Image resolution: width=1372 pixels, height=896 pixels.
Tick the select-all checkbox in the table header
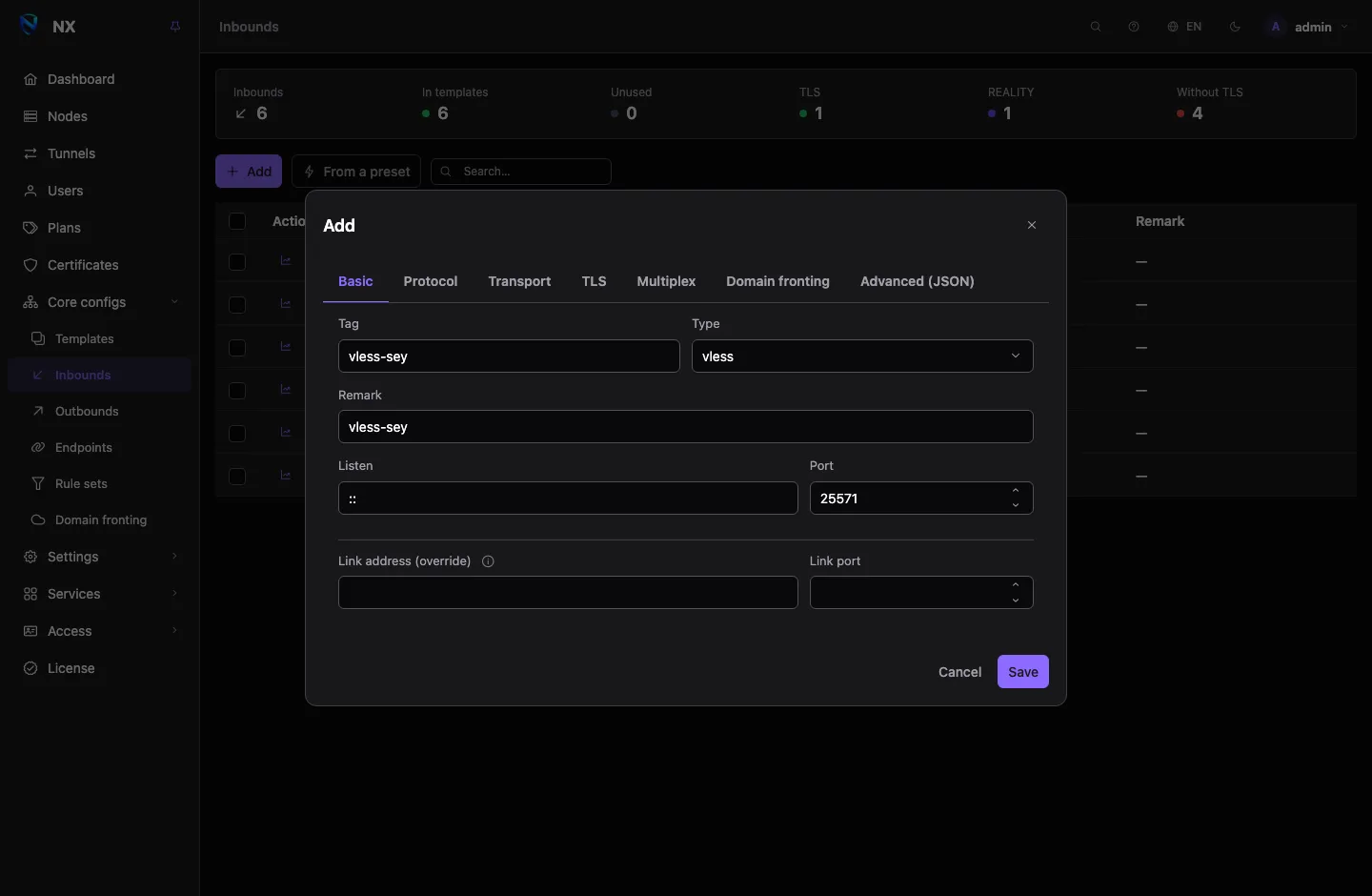[x=237, y=221]
